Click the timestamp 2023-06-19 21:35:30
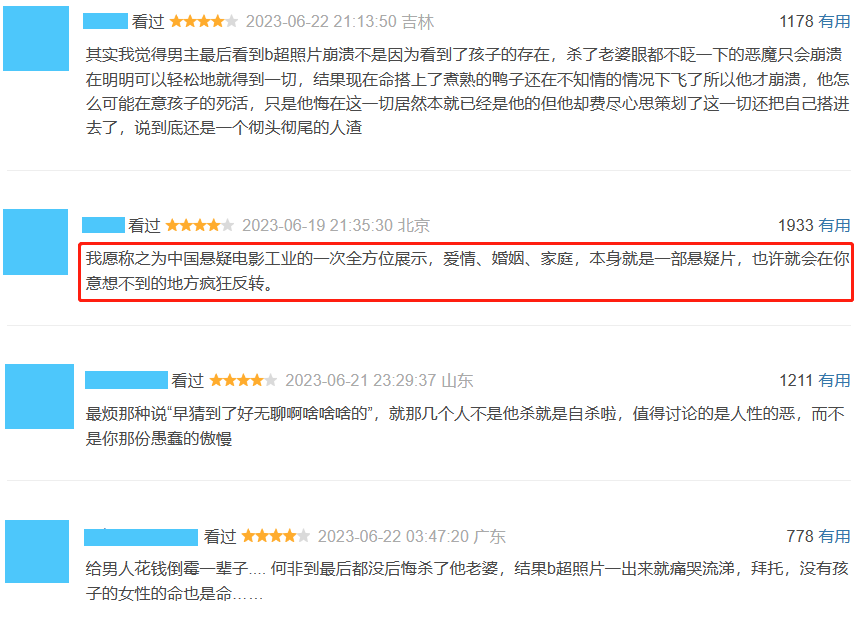 point(317,225)
